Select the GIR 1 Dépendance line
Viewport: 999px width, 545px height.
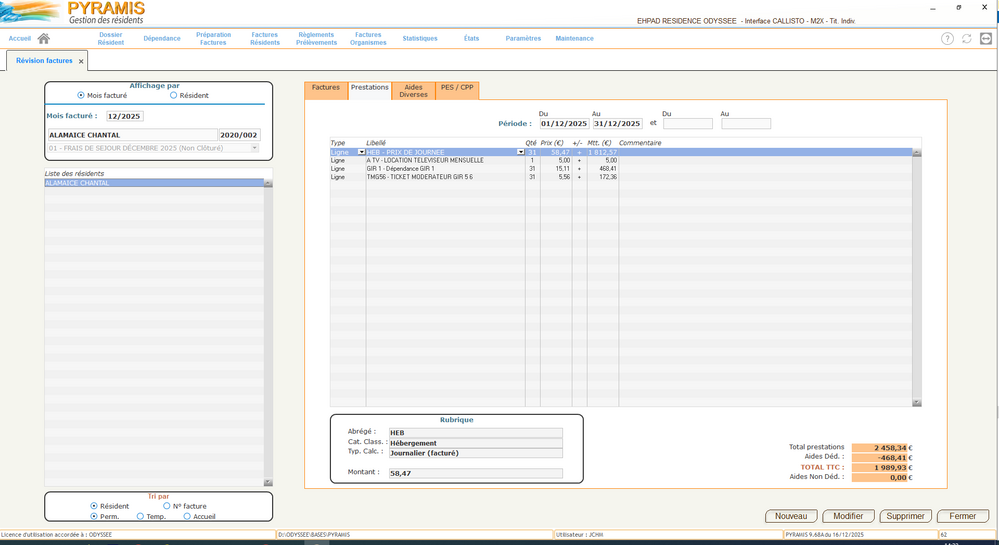[x=440, y=169]
